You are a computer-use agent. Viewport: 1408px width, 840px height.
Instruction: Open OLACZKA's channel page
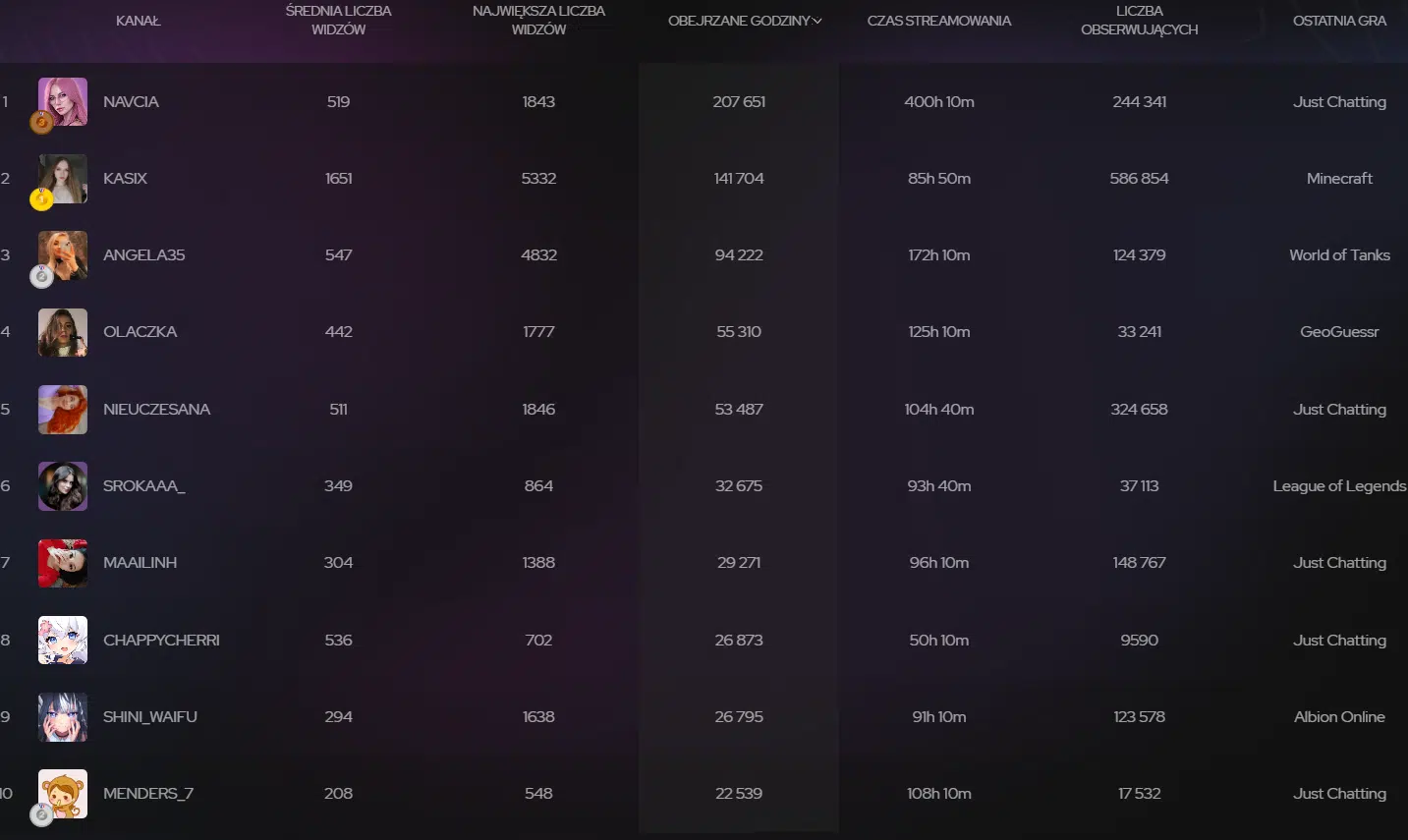point(140,331)
